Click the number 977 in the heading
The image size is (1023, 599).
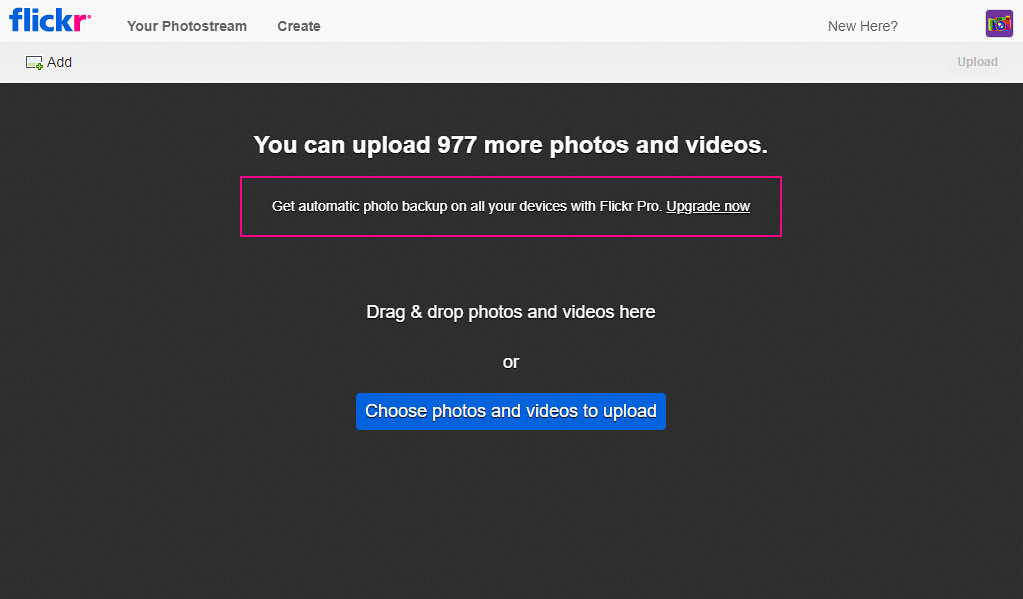coord(458,145)
